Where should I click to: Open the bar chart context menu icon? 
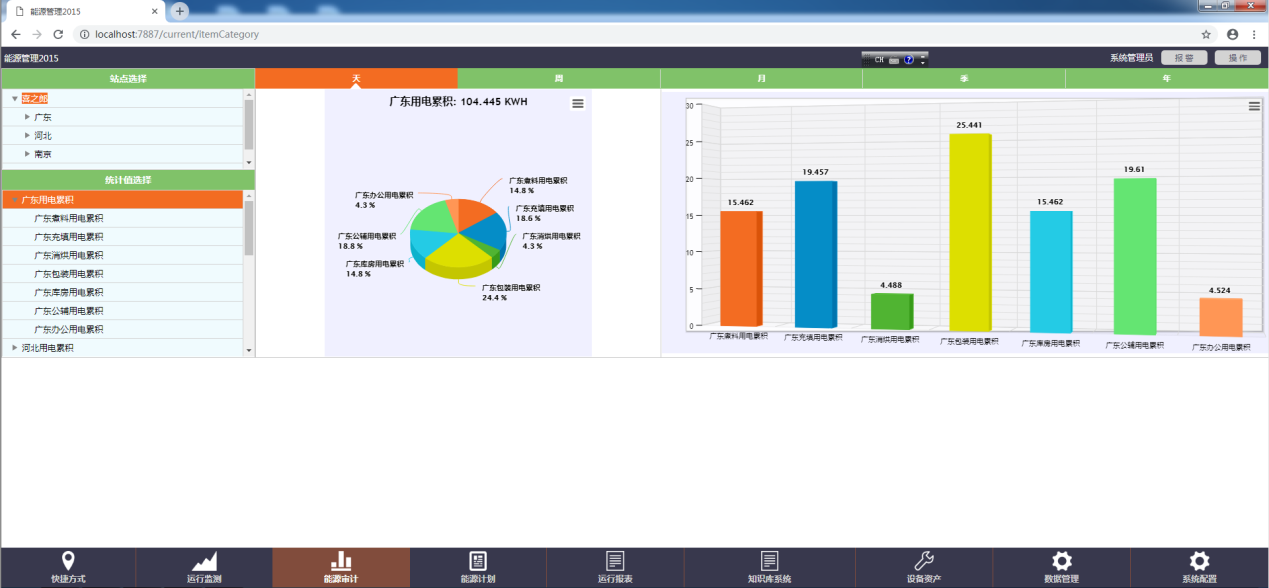[1254, 107]
